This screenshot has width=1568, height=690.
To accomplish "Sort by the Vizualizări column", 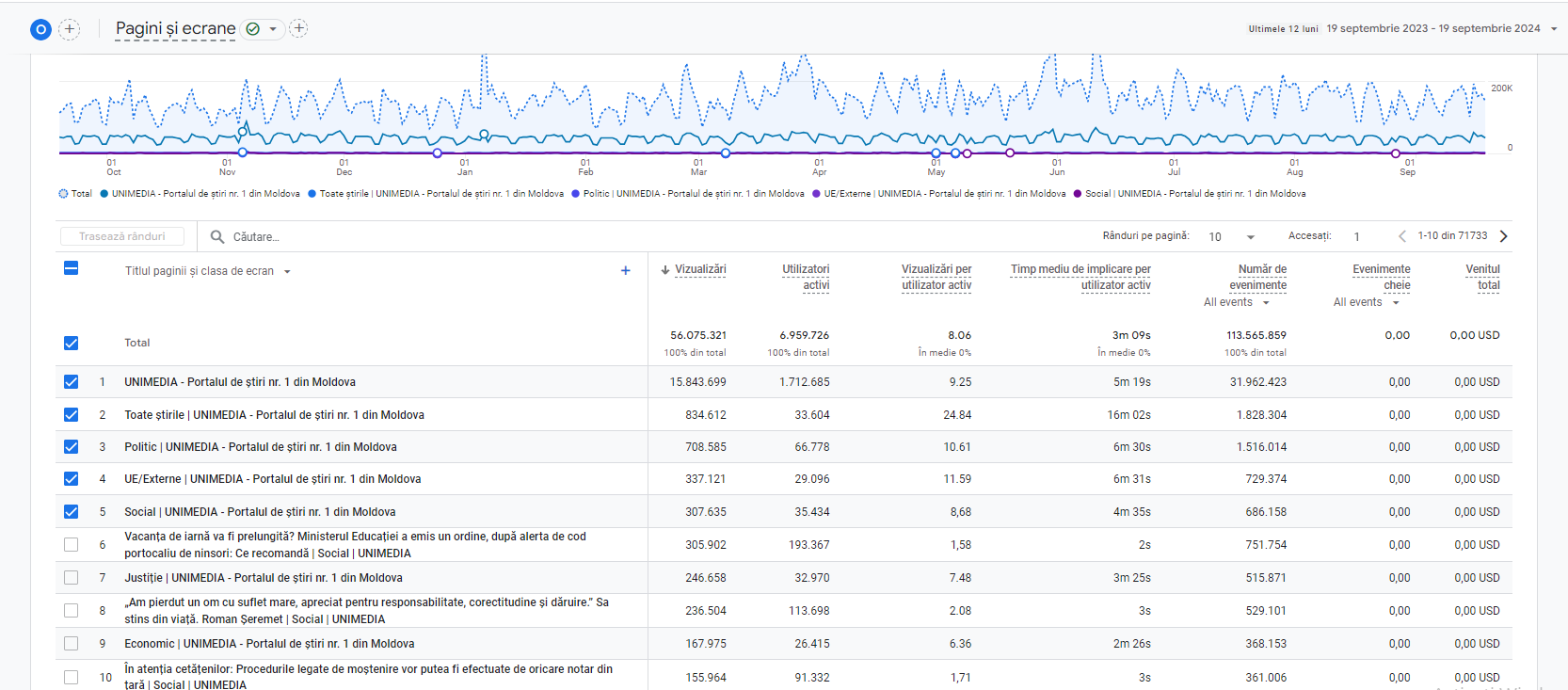I will coord(700,269).
